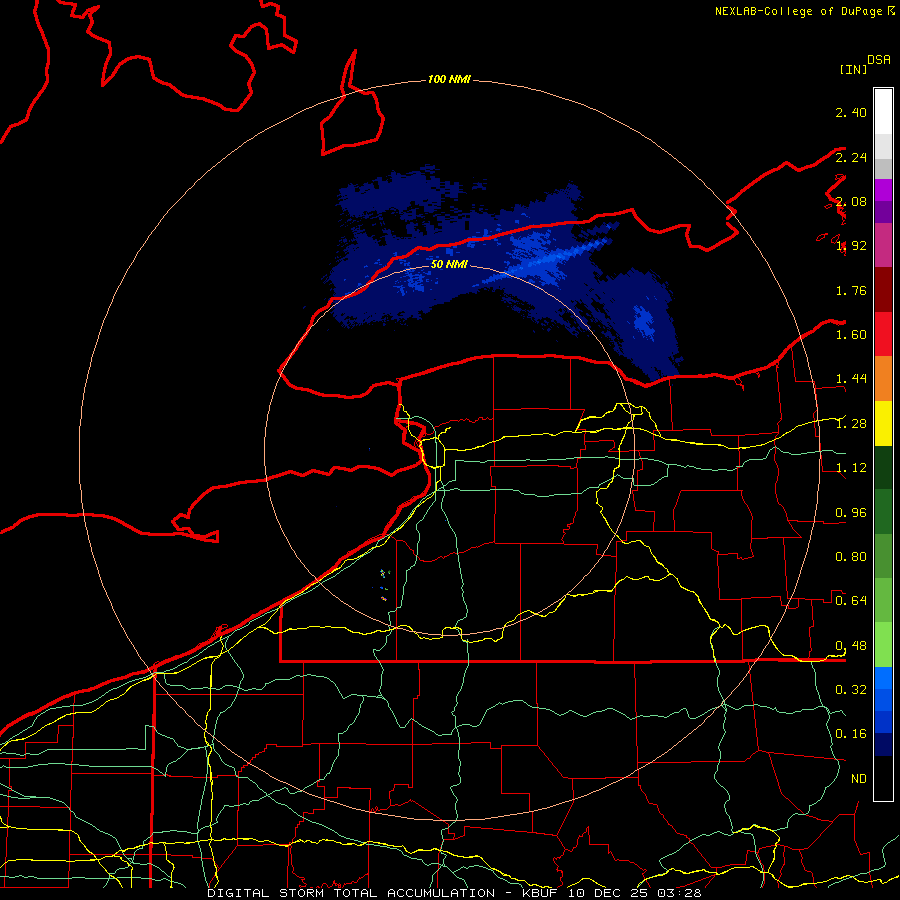
Task: Click the 1.60 legend value
Action: click(x=851, y=335)
